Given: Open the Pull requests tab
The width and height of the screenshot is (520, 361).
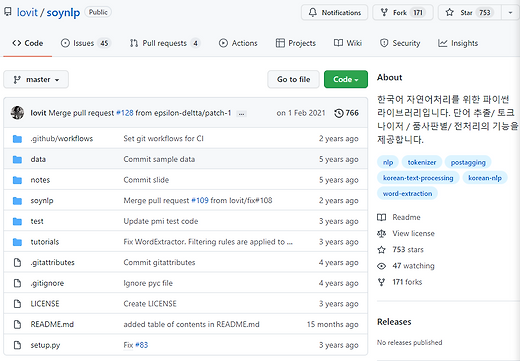Looking at the screenshot, I should (165, 43).
